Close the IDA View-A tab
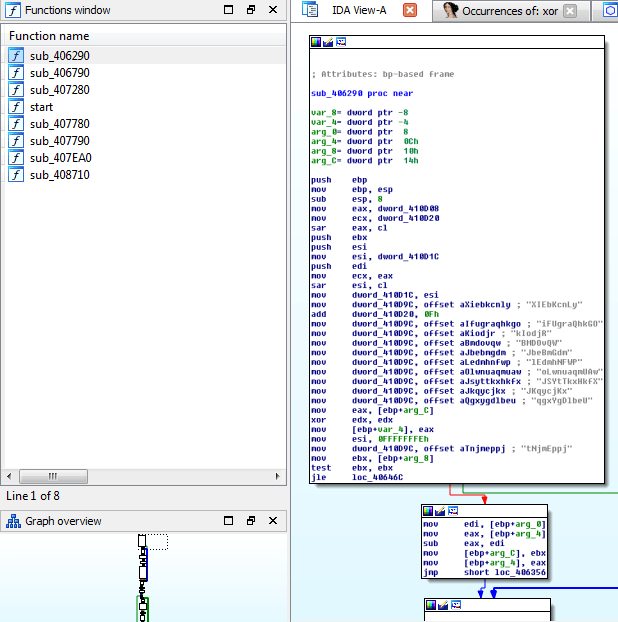 (x=410, y=10)
